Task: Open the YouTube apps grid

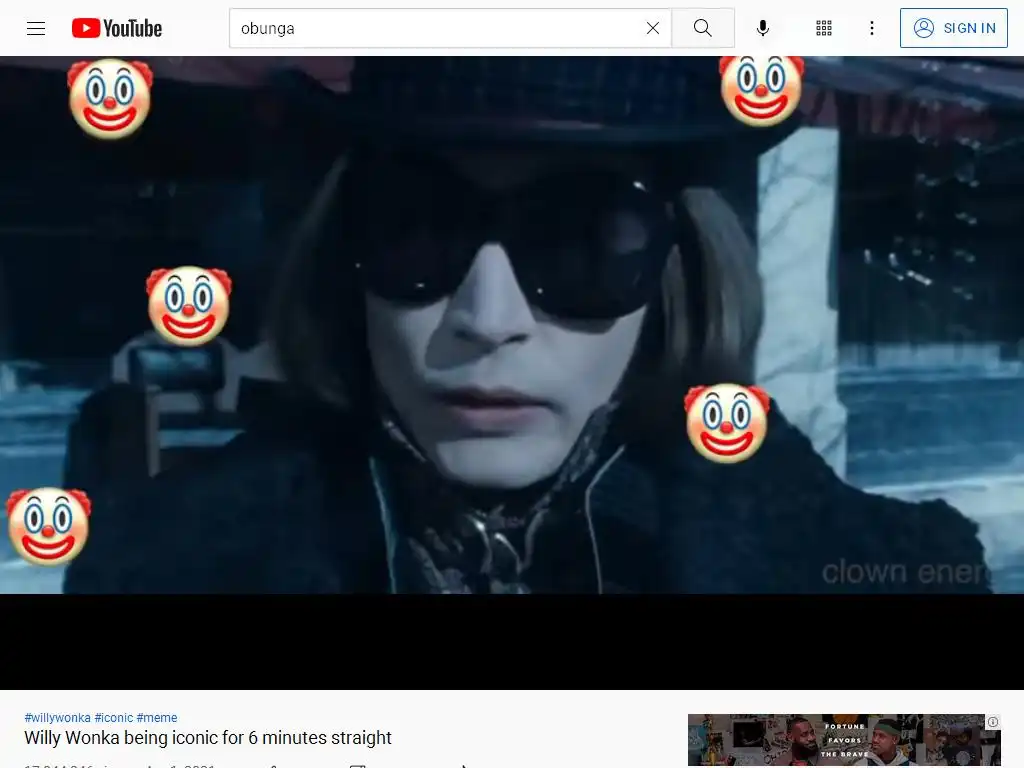Action: 824,28
